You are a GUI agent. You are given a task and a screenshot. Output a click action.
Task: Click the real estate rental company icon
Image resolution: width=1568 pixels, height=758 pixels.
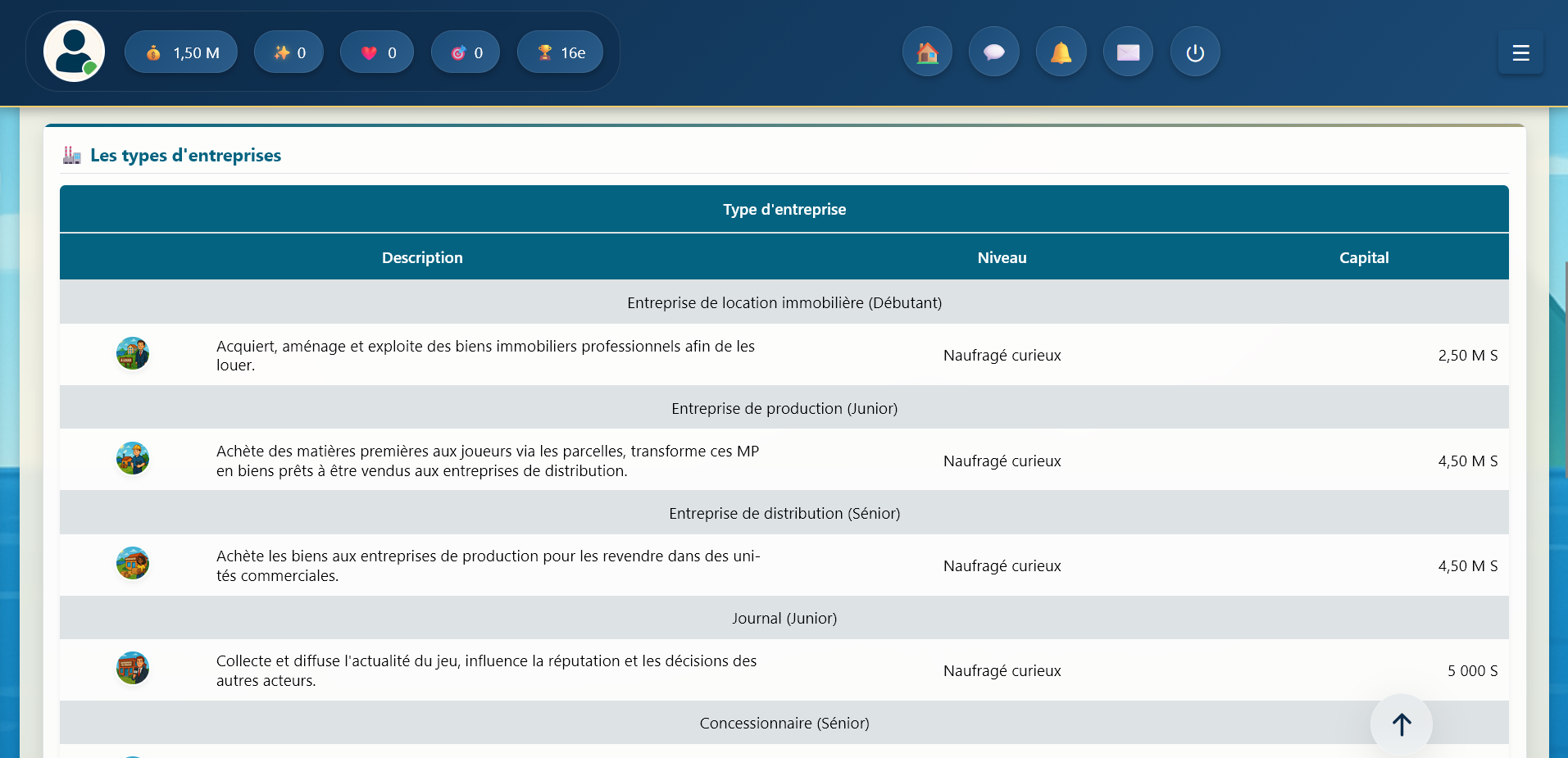click(133, 354)
